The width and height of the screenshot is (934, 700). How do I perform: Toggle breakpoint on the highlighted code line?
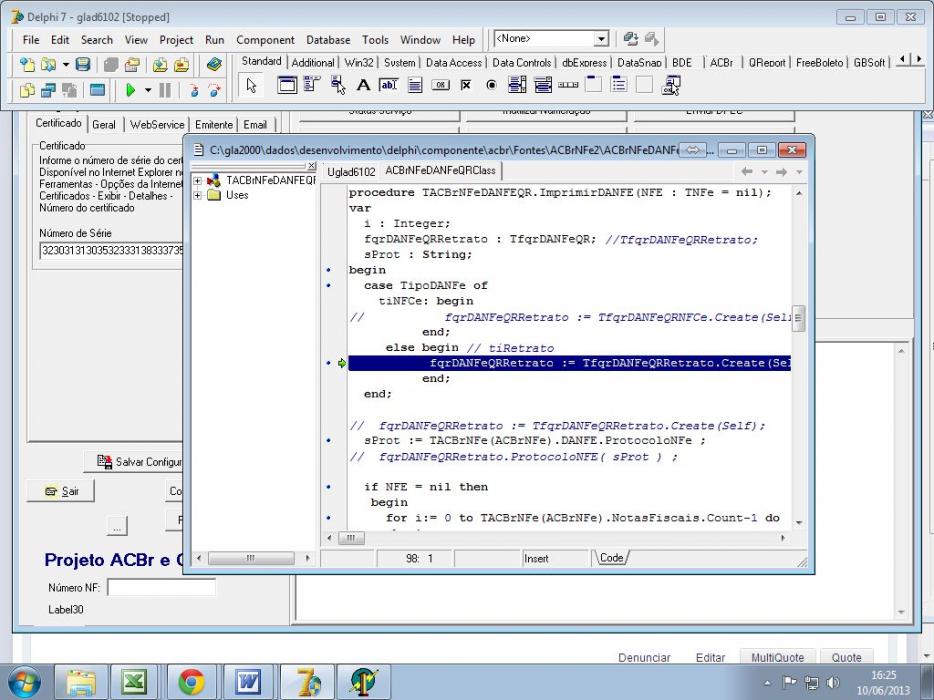[x=329, y=363]
